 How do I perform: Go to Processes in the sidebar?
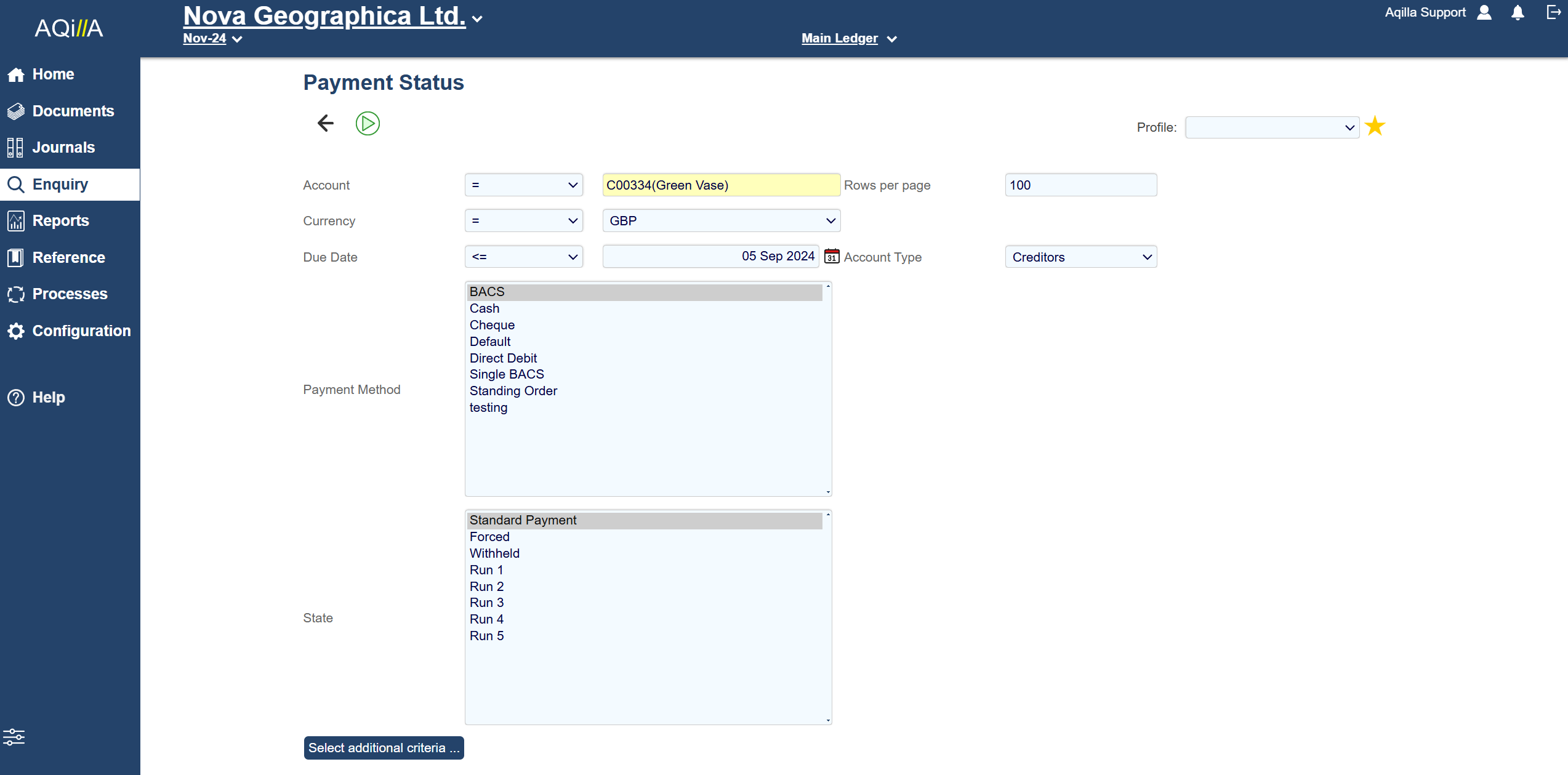(70, 294)
